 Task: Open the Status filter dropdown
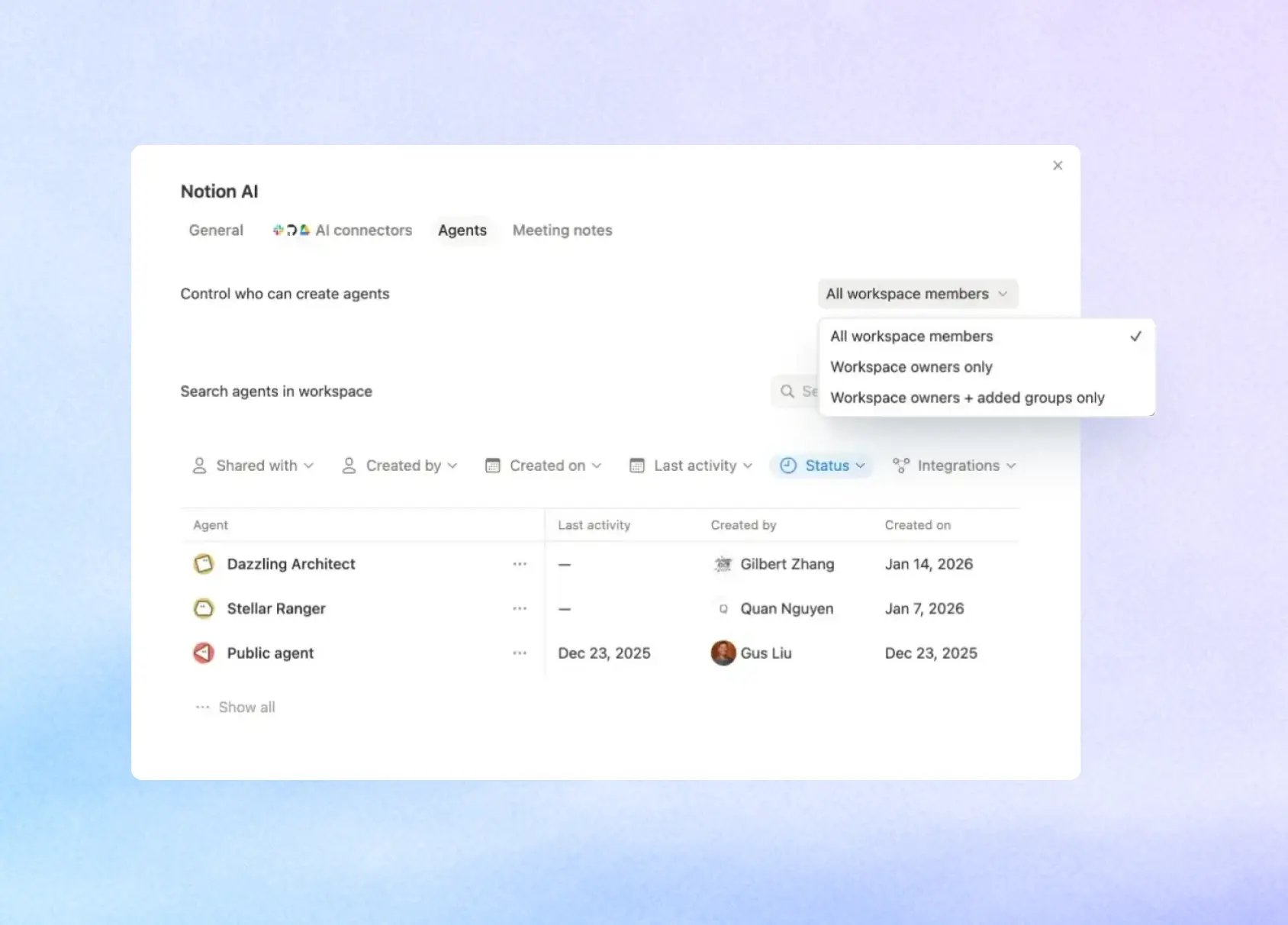click(822, 466)
